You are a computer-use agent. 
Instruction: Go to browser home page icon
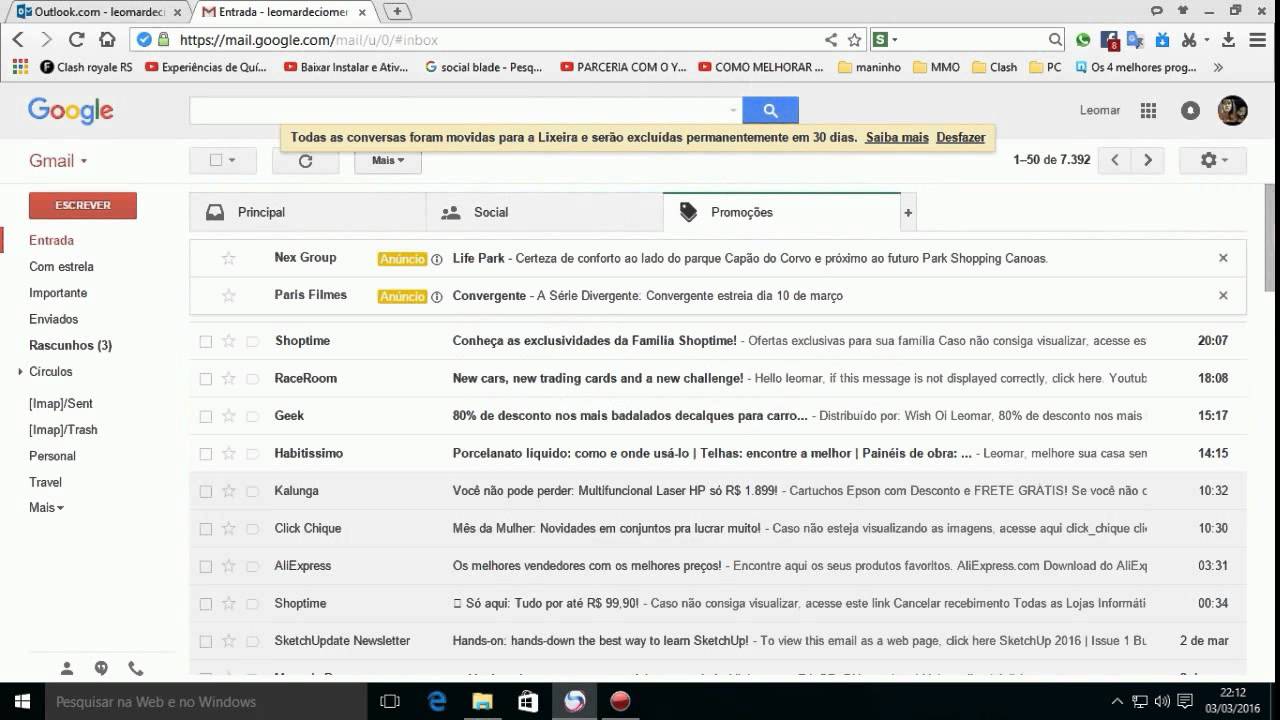[x=107, y=40]
